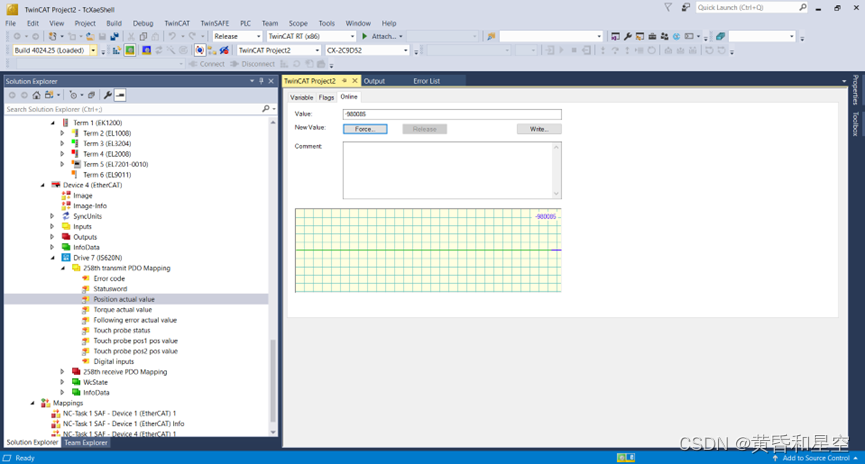Click the Toolbox briefcase toolbar icon
This screenshot has width=865, height=464.
652,36
